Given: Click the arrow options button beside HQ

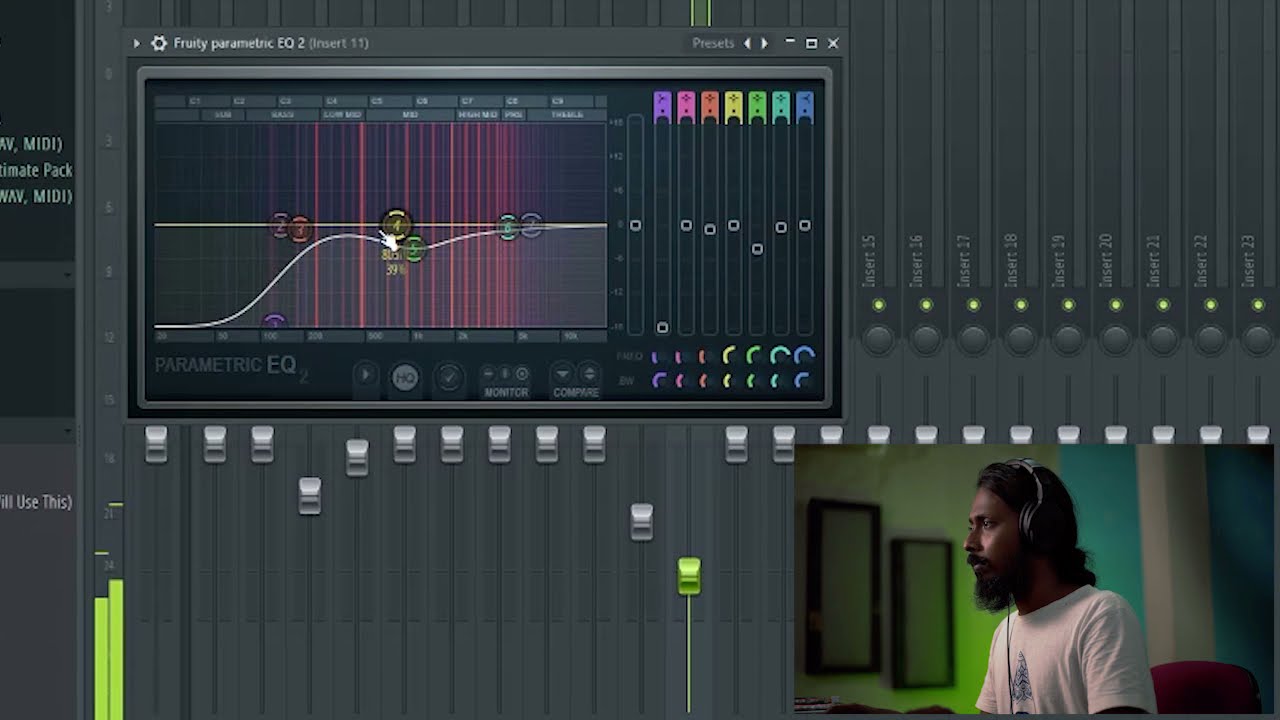Looking at the screenshot, I should [366, 376].
